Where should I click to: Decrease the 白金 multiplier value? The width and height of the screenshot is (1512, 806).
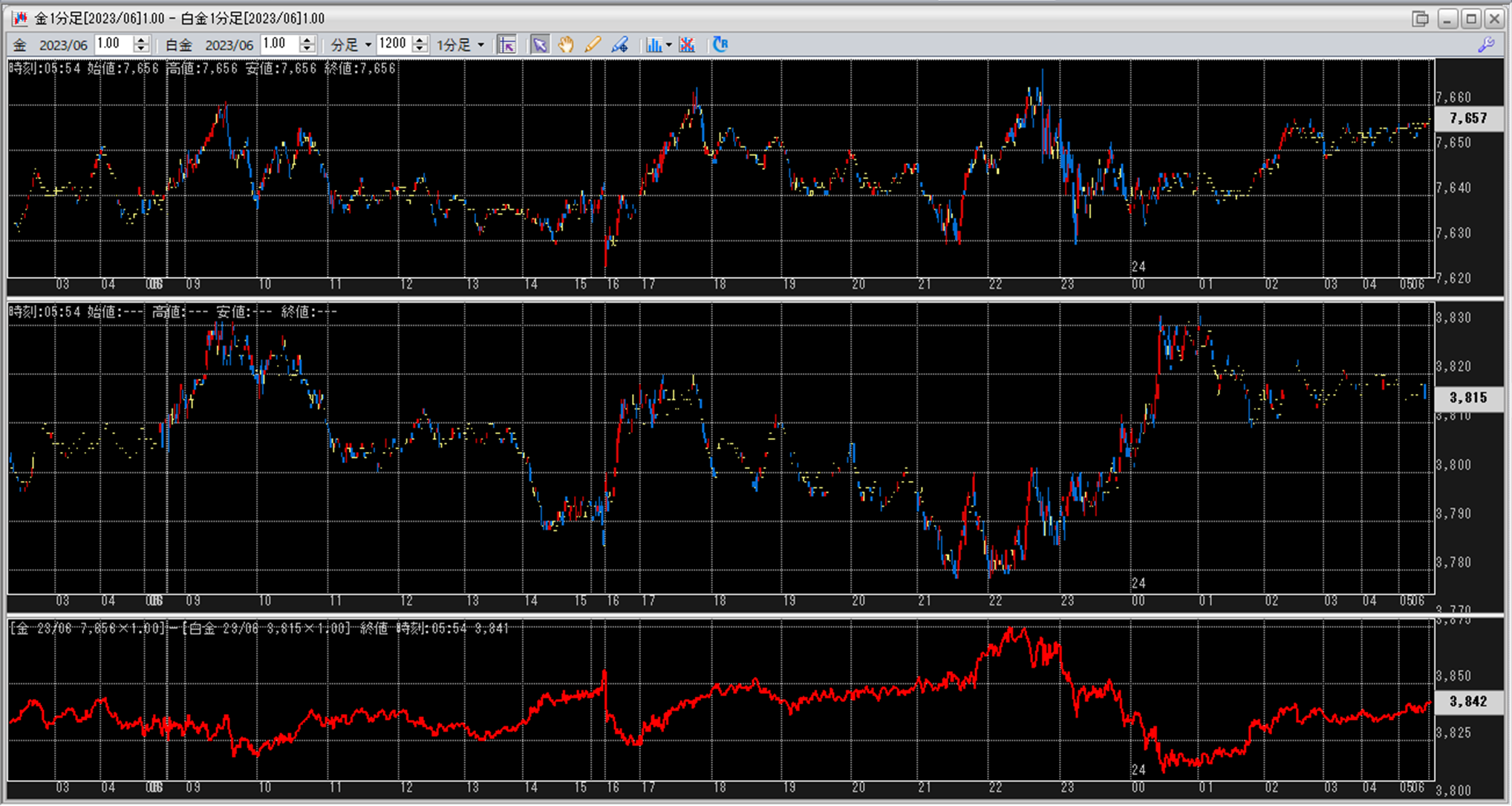[x=307, y=49]
